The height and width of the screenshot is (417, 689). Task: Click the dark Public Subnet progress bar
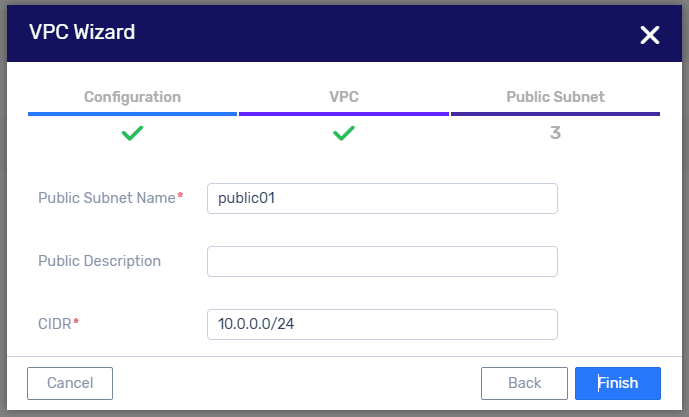coord(555,114)
